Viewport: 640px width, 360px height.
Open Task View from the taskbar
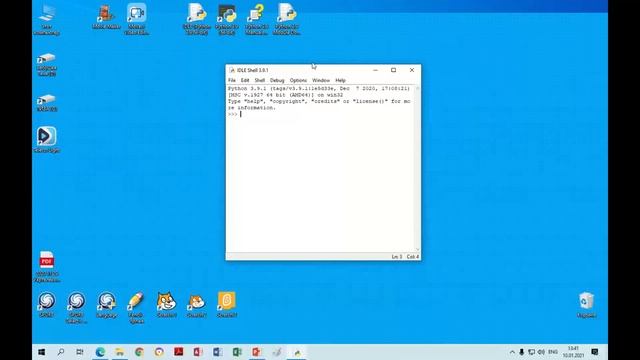[80, 352]
